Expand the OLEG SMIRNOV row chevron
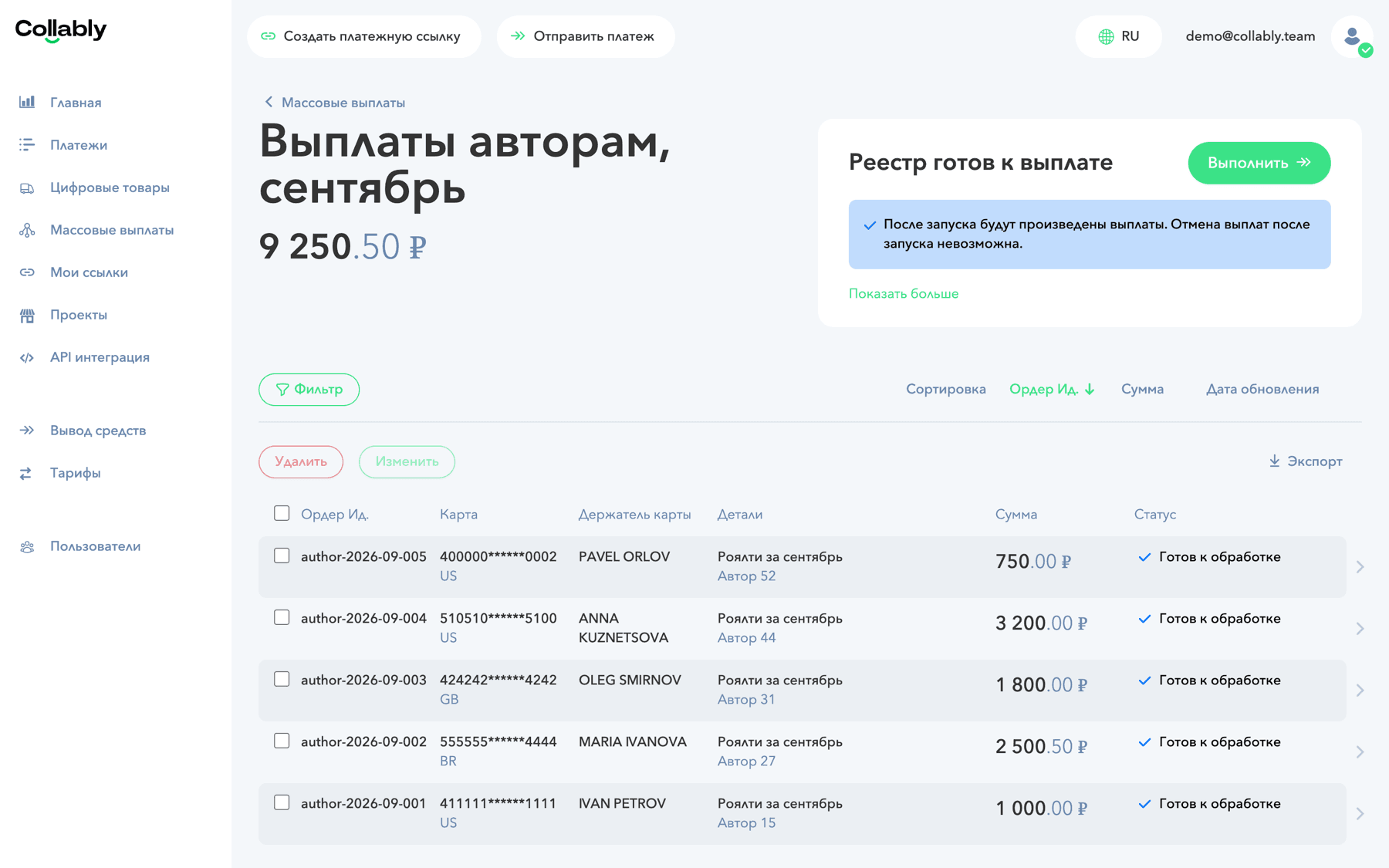Viewport: 1389px width, 868px height. click(x=1360, y=690)
